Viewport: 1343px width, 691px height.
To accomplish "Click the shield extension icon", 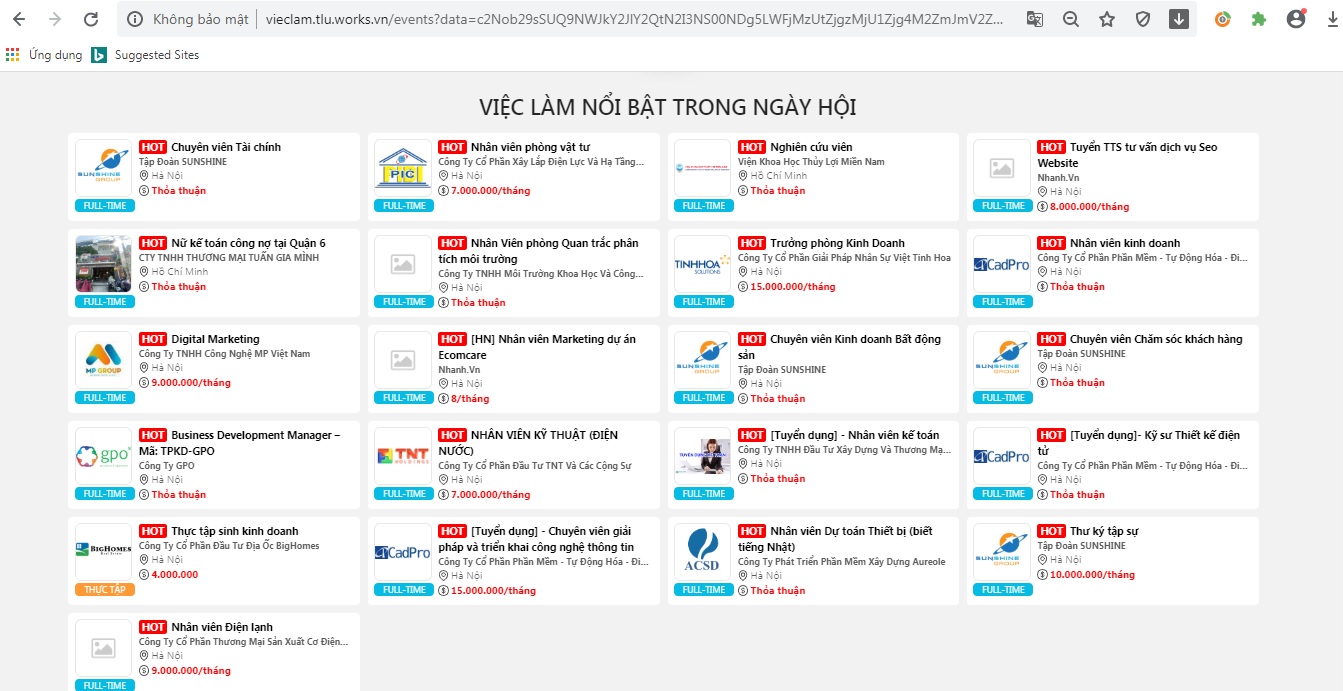I will [x=1143, y=19].
